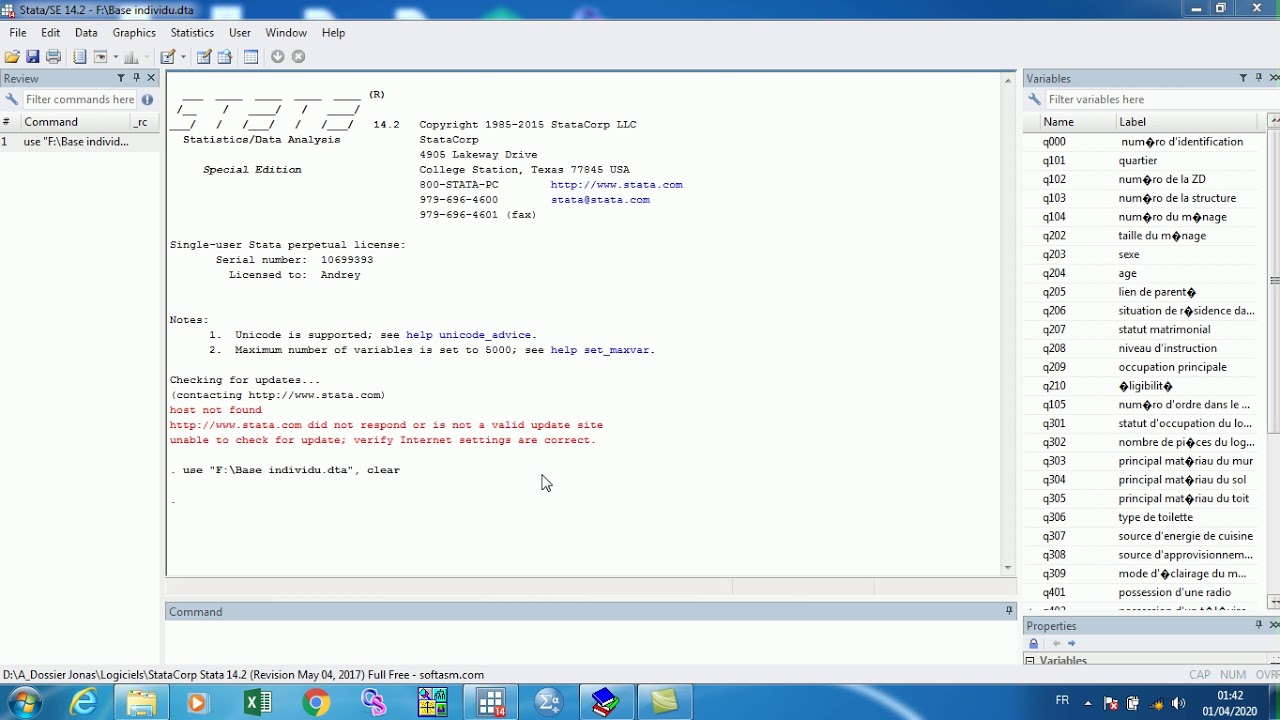Open Internet Explorer from the taskbar
Screen dimensions: 1280x720
pyautogui.click(x=84, y=703)
